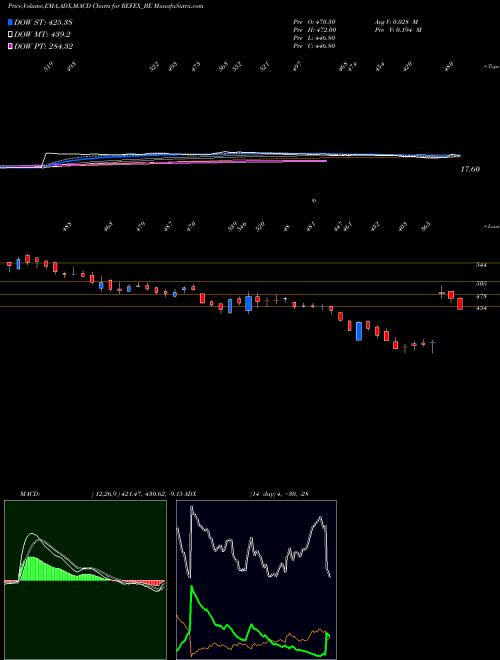Click the MACD parameters text '(12,26,9)'

click(105, 494)
